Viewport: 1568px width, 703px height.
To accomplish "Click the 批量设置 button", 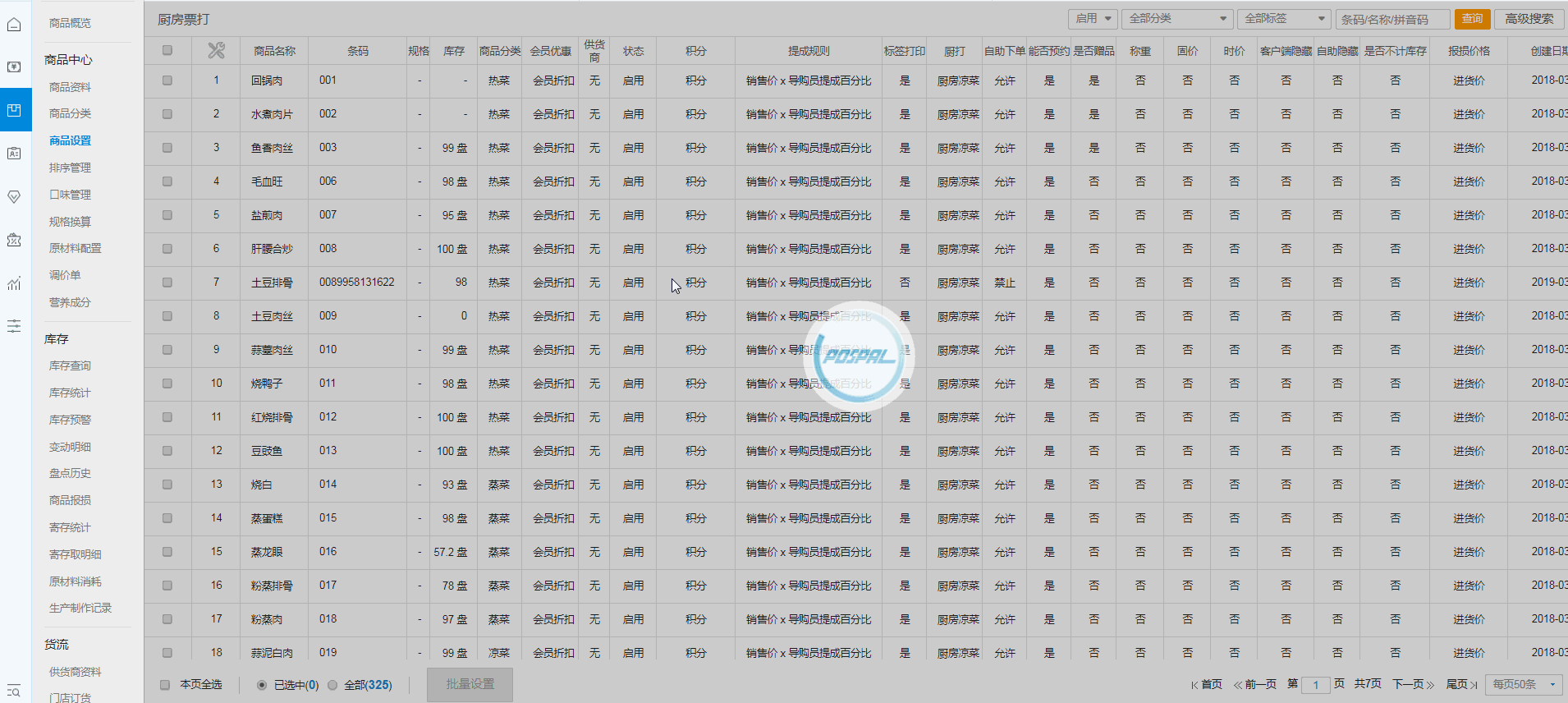I will pos(470,684).
